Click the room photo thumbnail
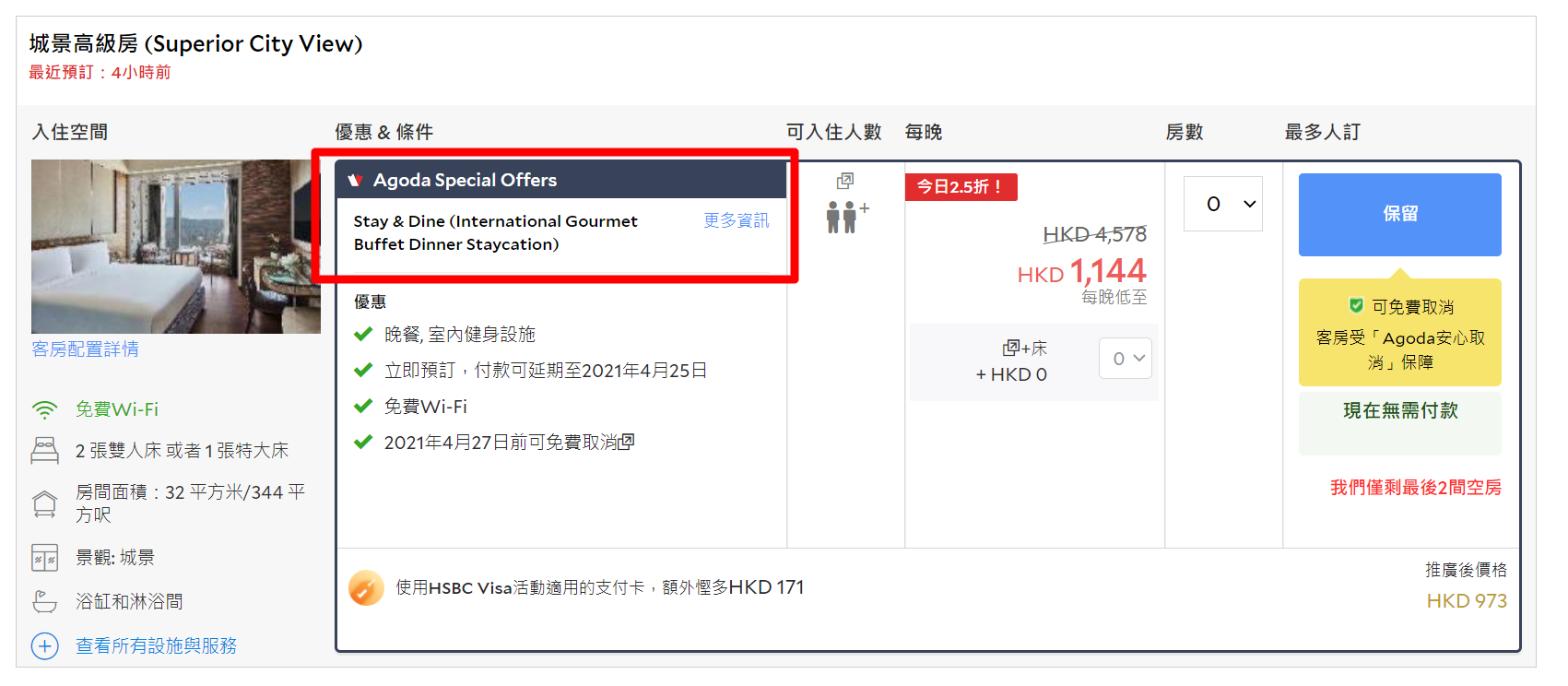The width and height of the screenshot is (1568, 686). click(175, 246)
